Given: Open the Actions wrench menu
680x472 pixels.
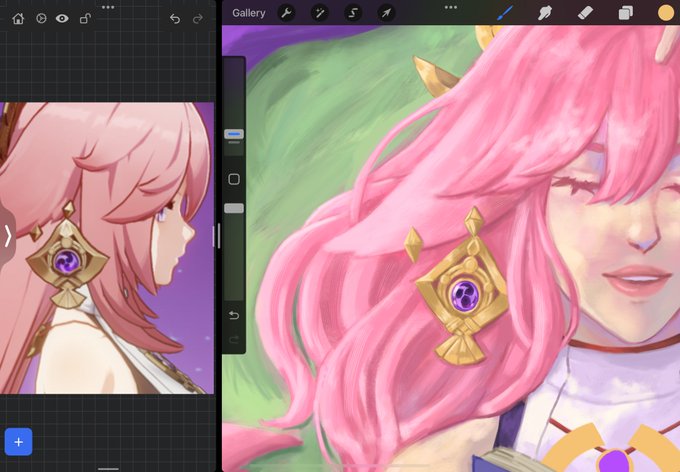Looking at the screenshot, I should pyautogui.click(x=286, y=13).
